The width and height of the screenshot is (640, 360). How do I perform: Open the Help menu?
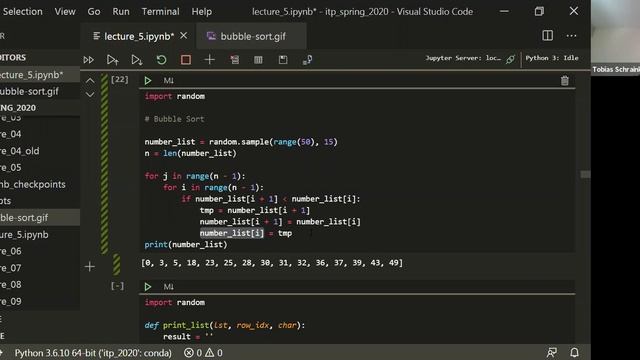click(x=202, y=11)
